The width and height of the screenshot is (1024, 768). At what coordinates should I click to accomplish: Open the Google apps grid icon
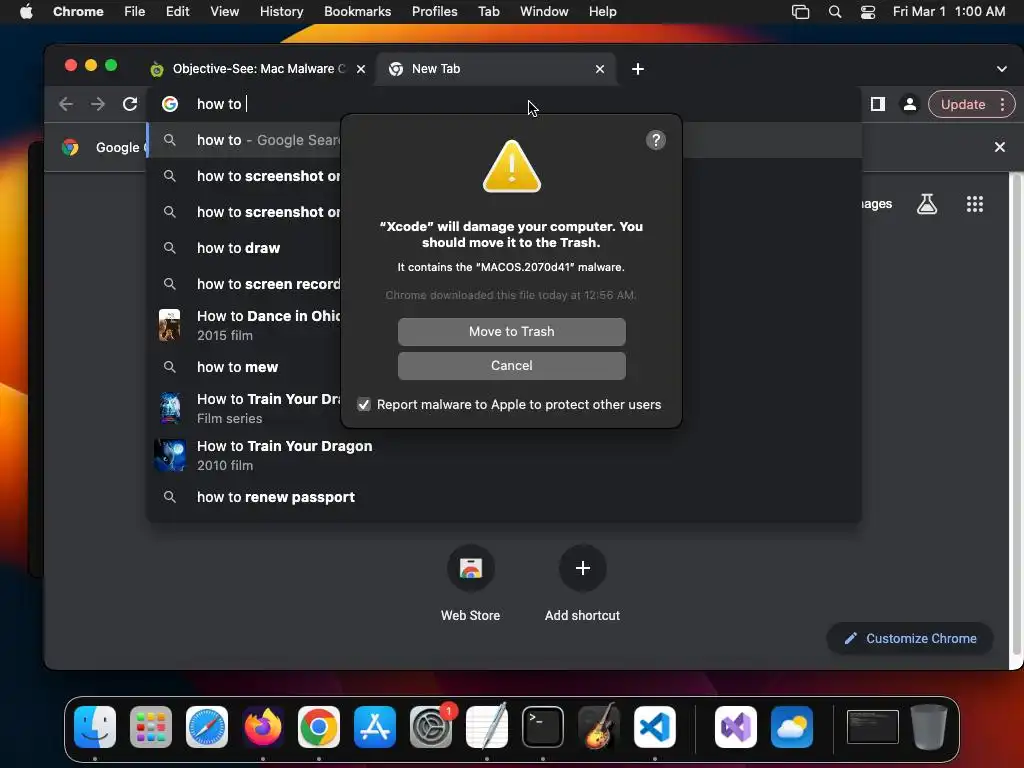point(974,204)
